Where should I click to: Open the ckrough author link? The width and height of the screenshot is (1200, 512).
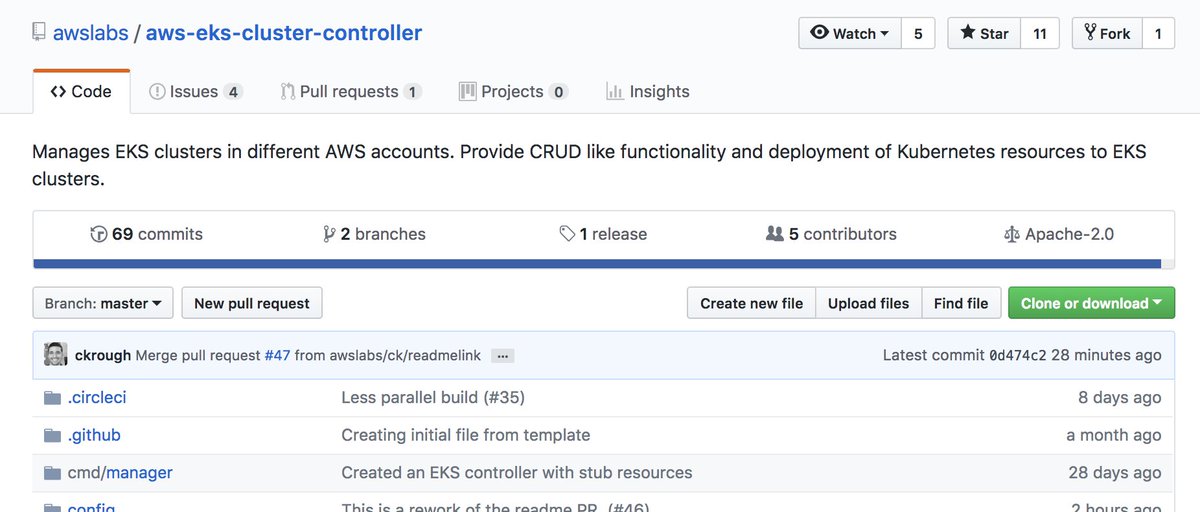[103, 355]
